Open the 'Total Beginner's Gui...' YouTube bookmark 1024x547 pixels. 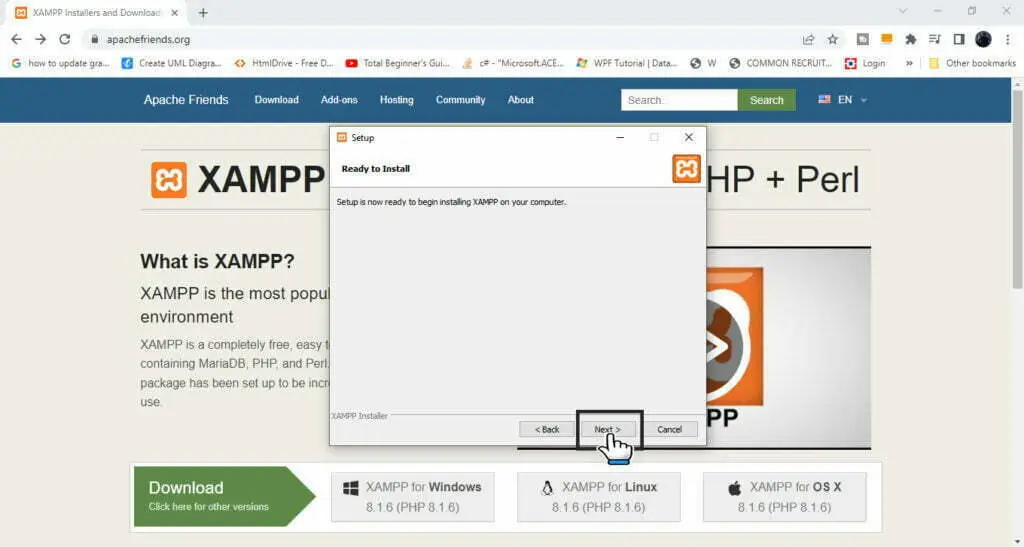click(398, 63)
